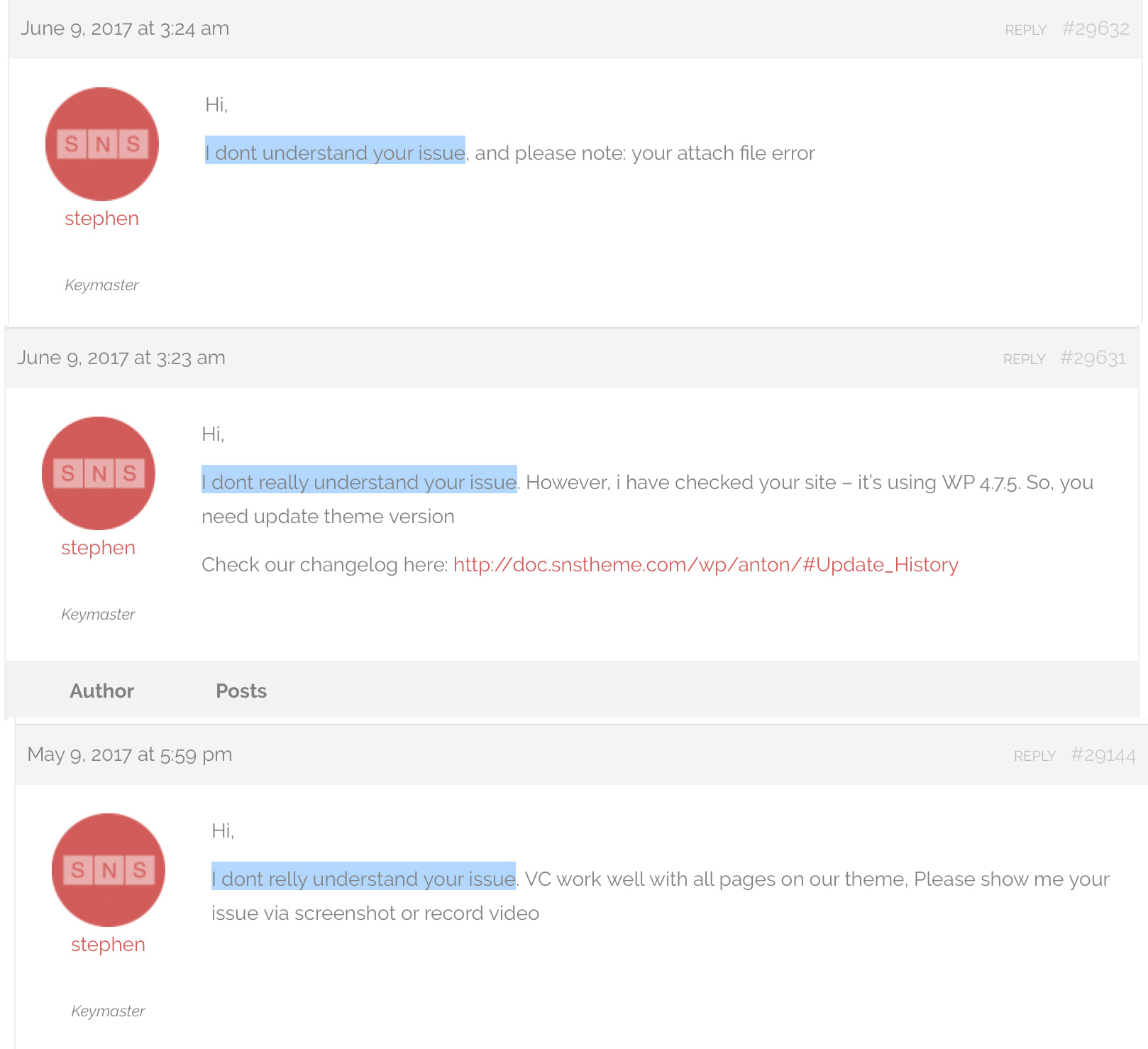Screen dimensions: 1148x1049
Task: Click the Keymaster label in post #29631
Action: pyautogui.click(x=98, y=615)
